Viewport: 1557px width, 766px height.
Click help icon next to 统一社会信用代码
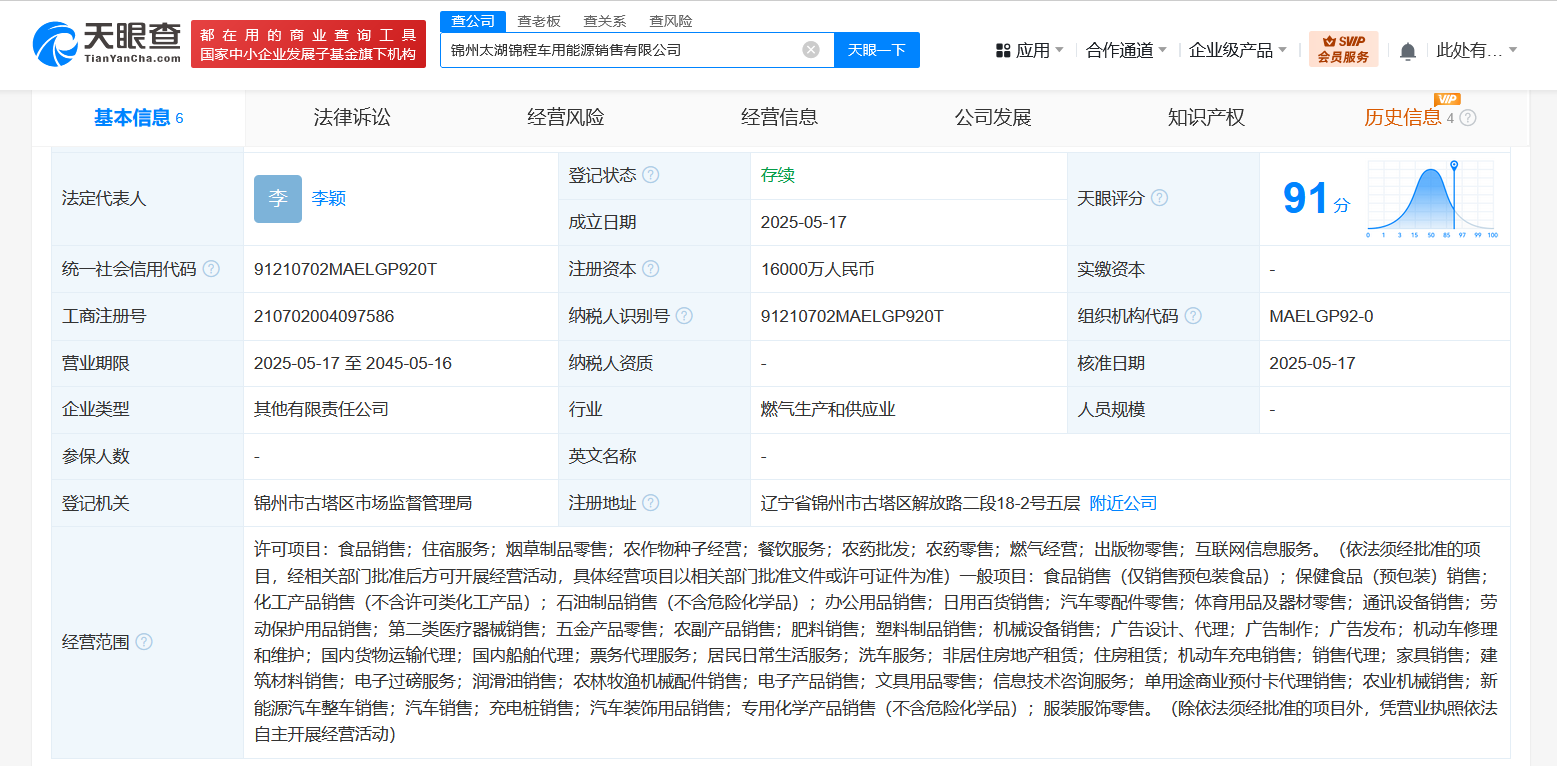[x=211, y=269]
